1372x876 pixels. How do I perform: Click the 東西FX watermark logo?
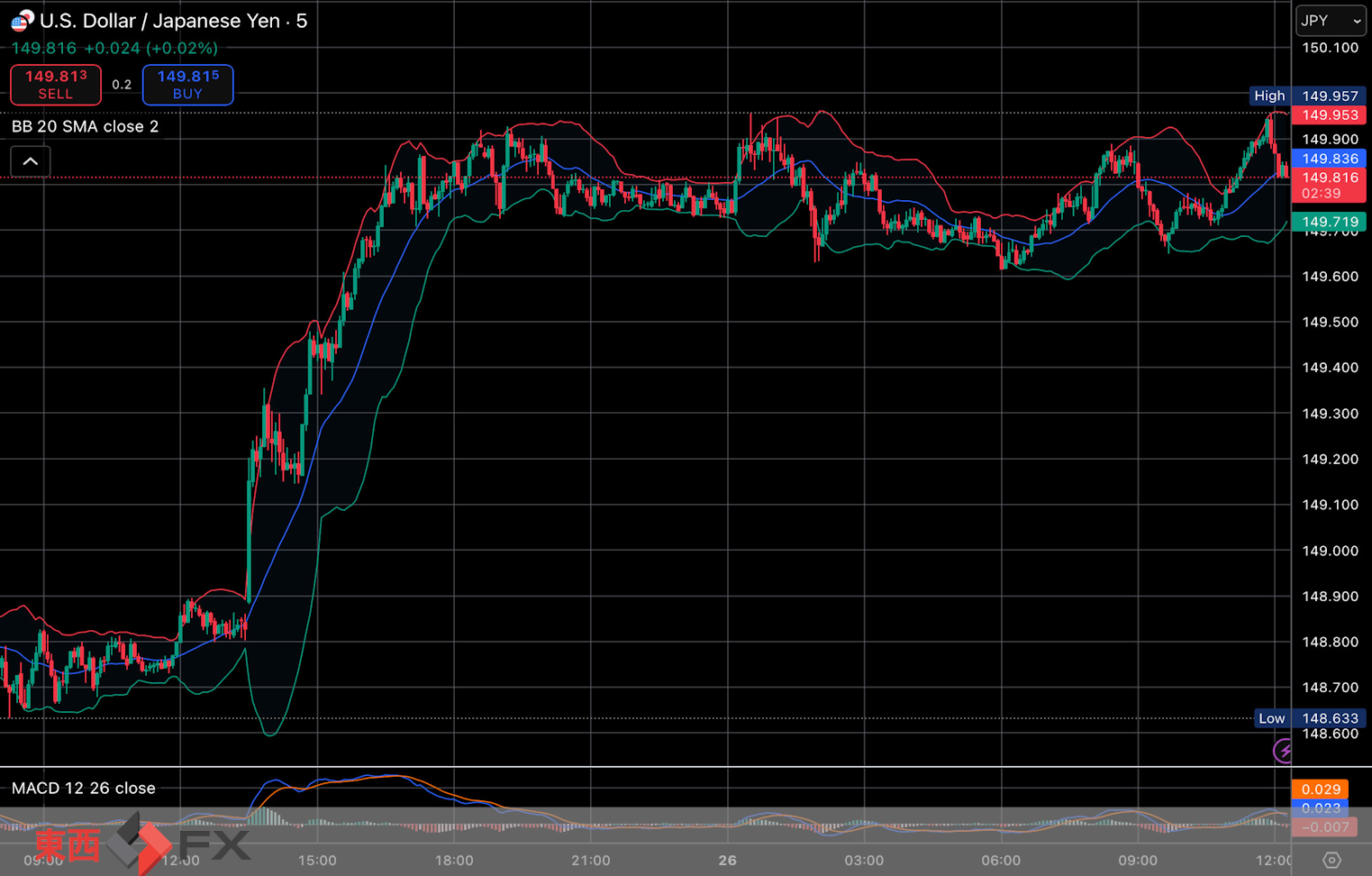pyautogui.click(x=142, y=844)
